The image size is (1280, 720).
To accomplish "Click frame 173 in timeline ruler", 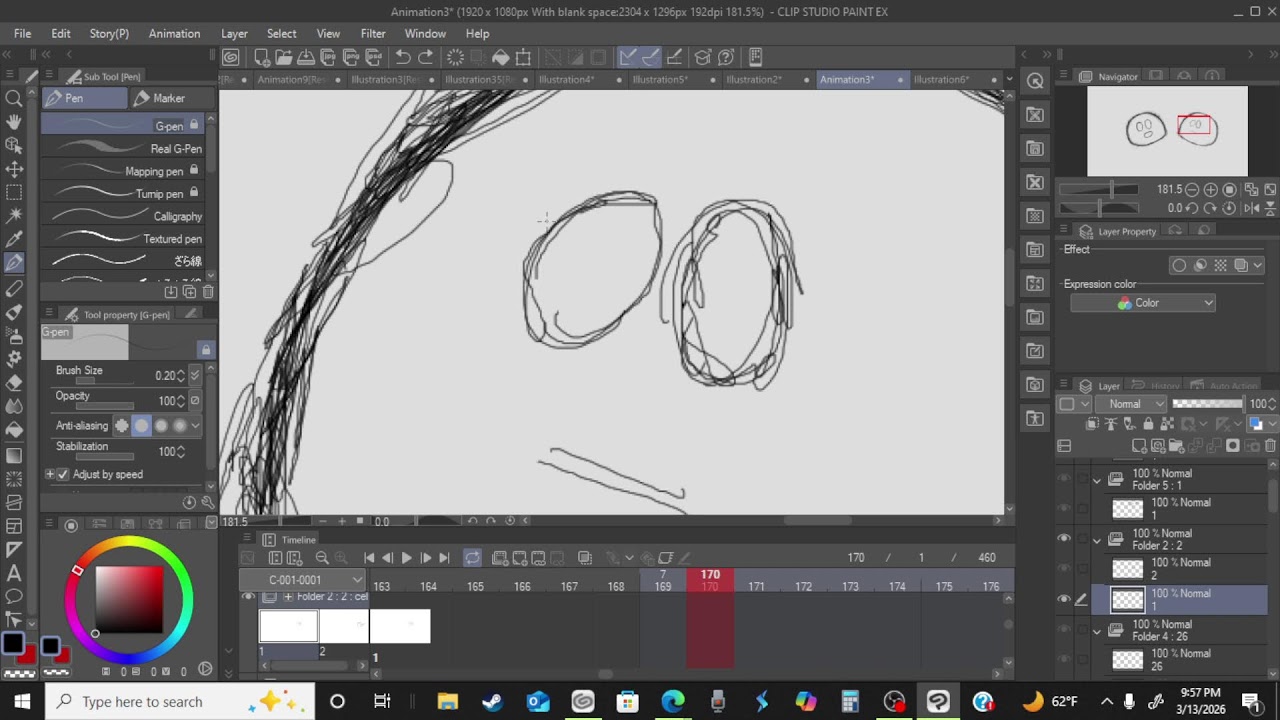I will (x=850, y=586).
